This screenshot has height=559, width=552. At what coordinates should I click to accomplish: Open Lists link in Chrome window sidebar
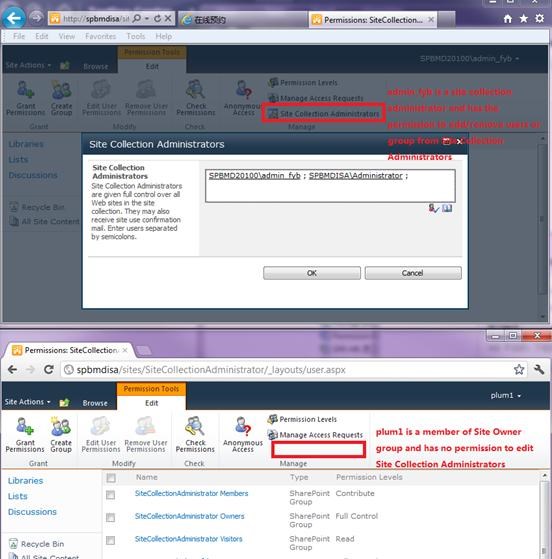click(17, 496)
